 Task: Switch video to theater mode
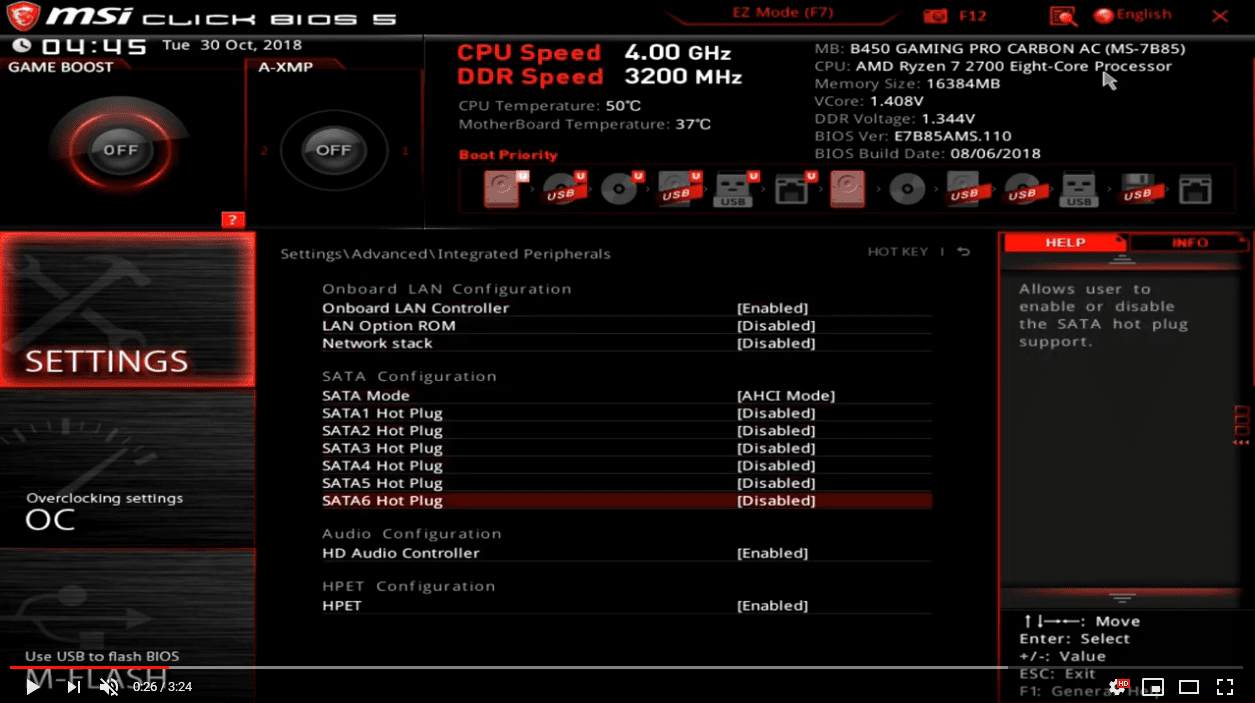1189,687
